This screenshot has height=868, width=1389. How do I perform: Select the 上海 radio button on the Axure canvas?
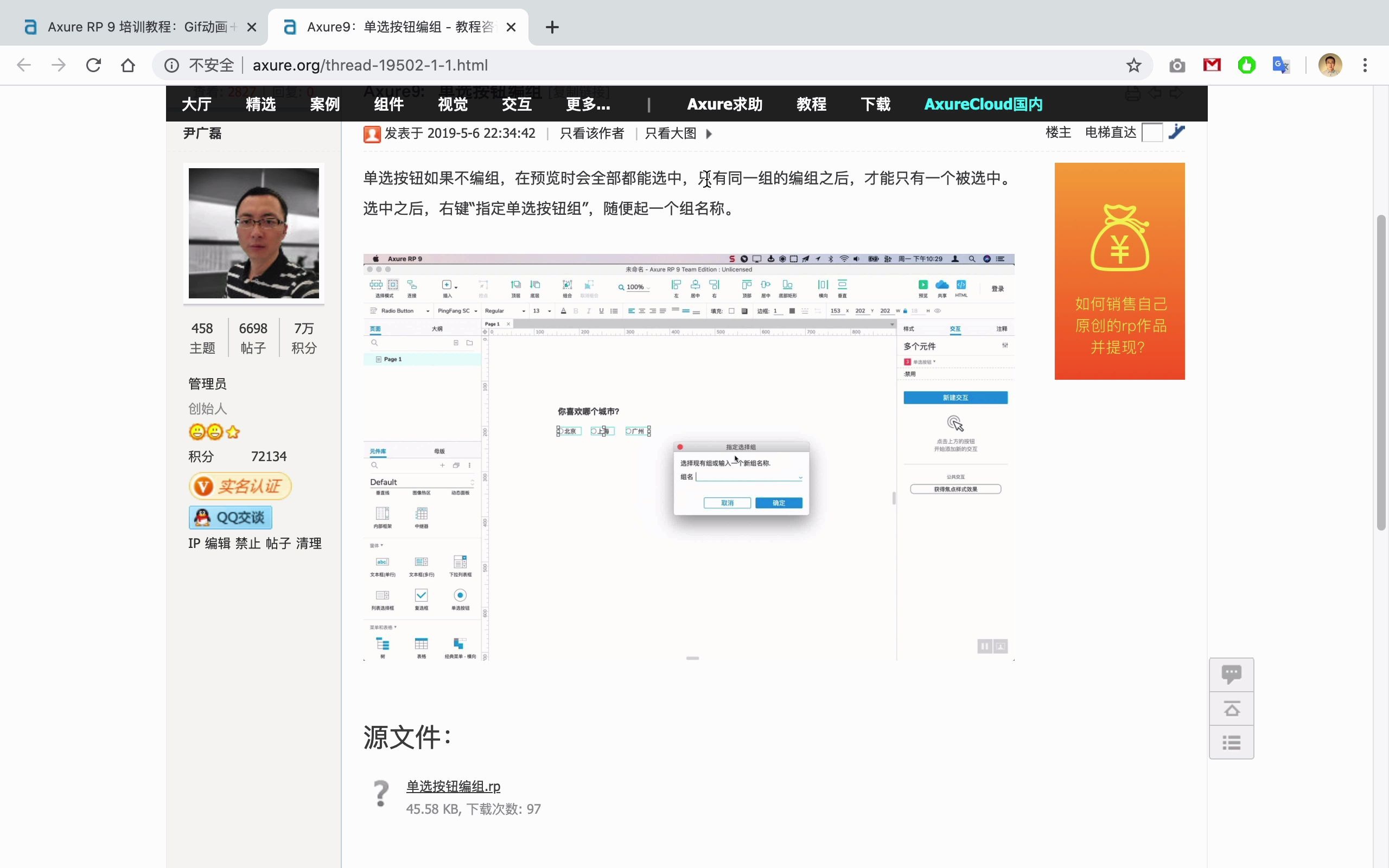602,431
